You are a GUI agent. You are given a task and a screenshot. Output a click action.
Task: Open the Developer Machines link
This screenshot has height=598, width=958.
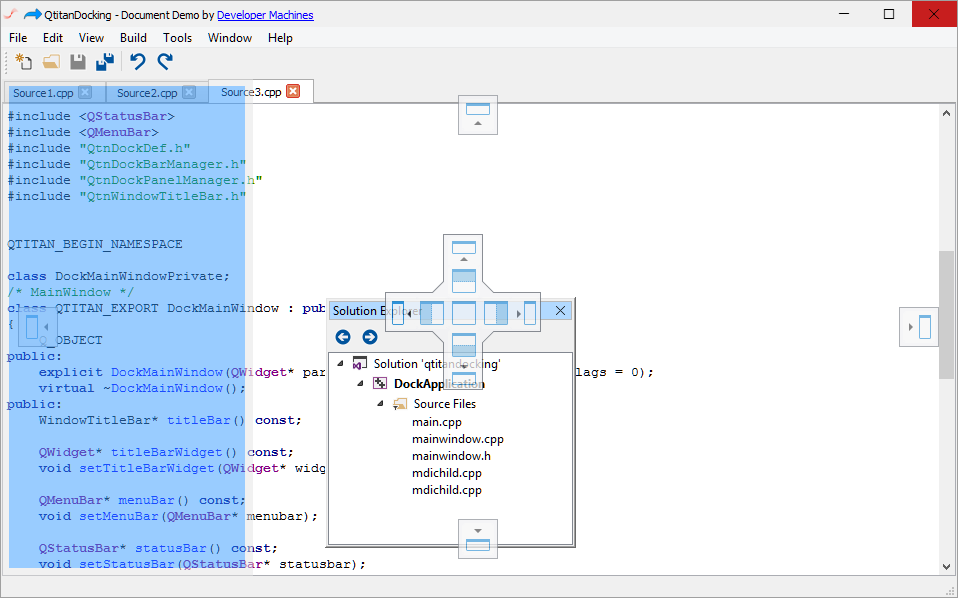click(265, 15)
